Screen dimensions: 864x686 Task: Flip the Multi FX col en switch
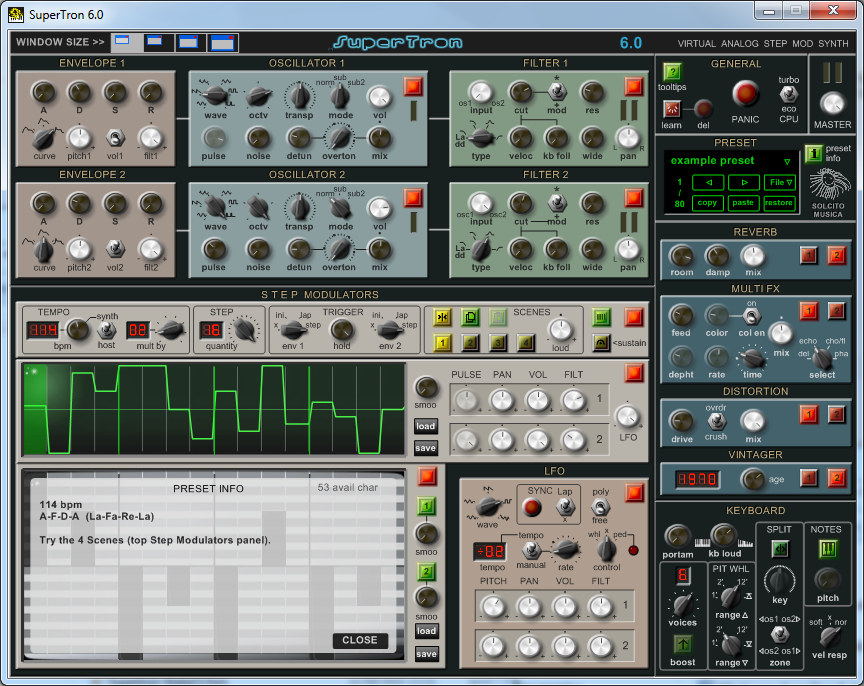[x=752, y=316]
